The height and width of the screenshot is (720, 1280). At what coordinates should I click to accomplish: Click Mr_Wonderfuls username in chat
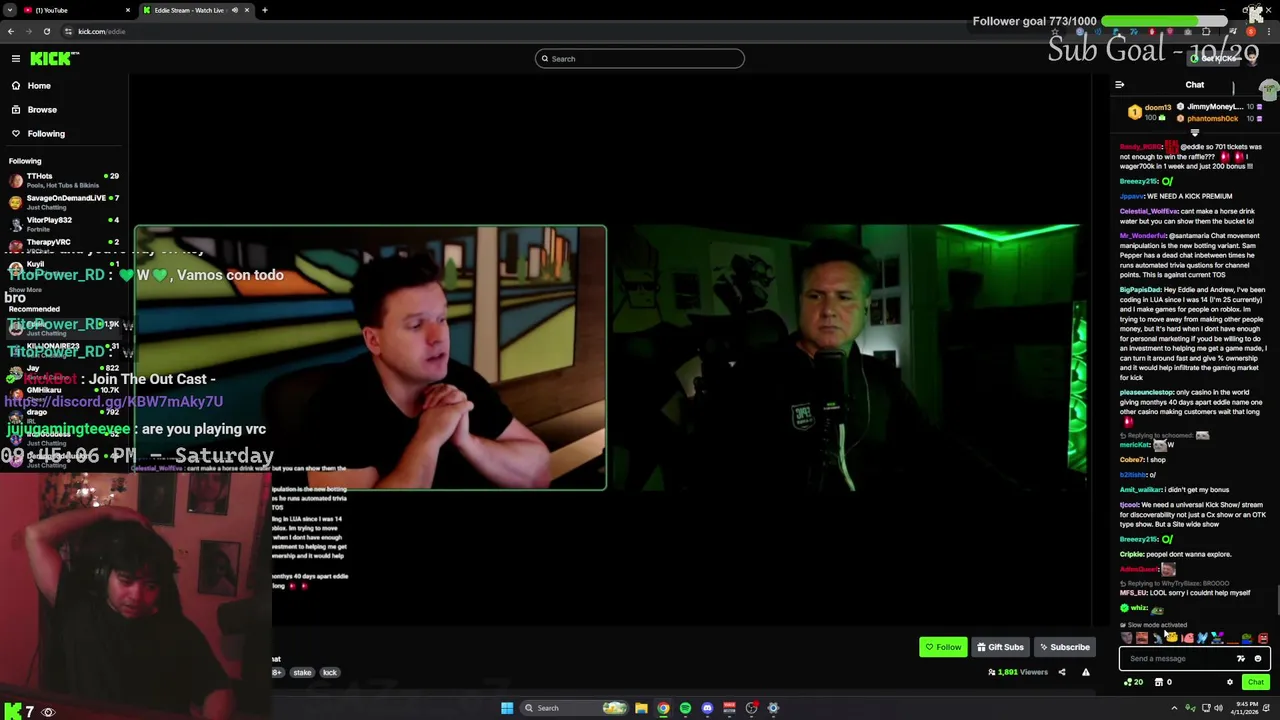click(x=1141, y=236)
